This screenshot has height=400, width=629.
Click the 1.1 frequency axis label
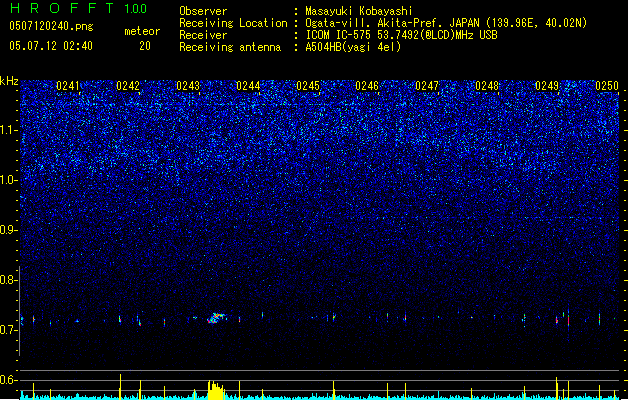coord(8,130)
